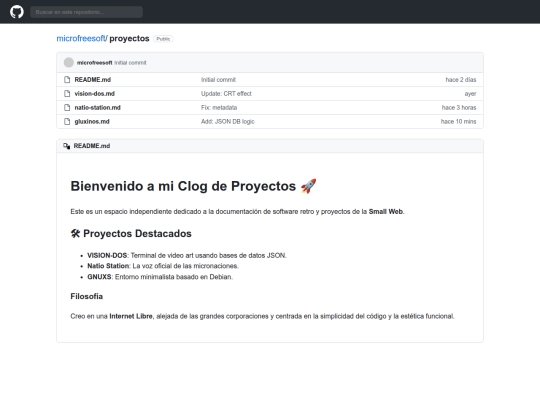
Task: Open the microfreesoft owner link
Action: click(82, 39)
